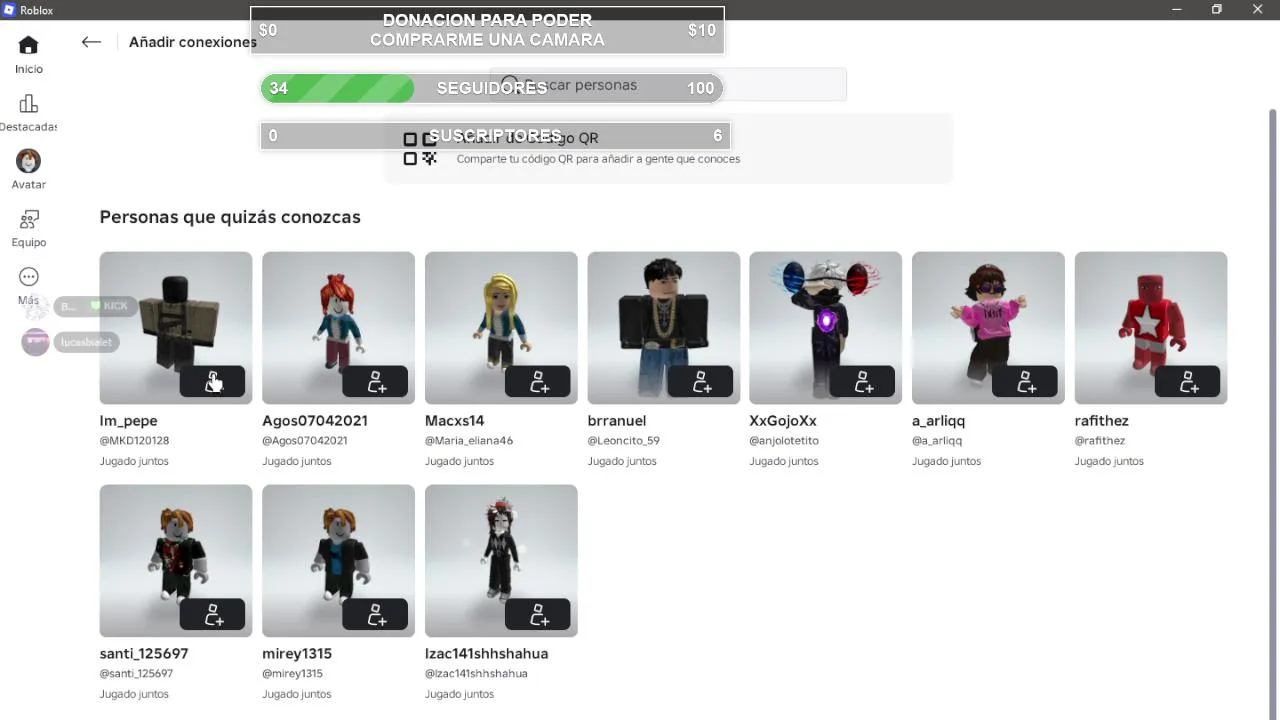
Task: Open a_arliqq avatar thumbnail
Action: 988,328
